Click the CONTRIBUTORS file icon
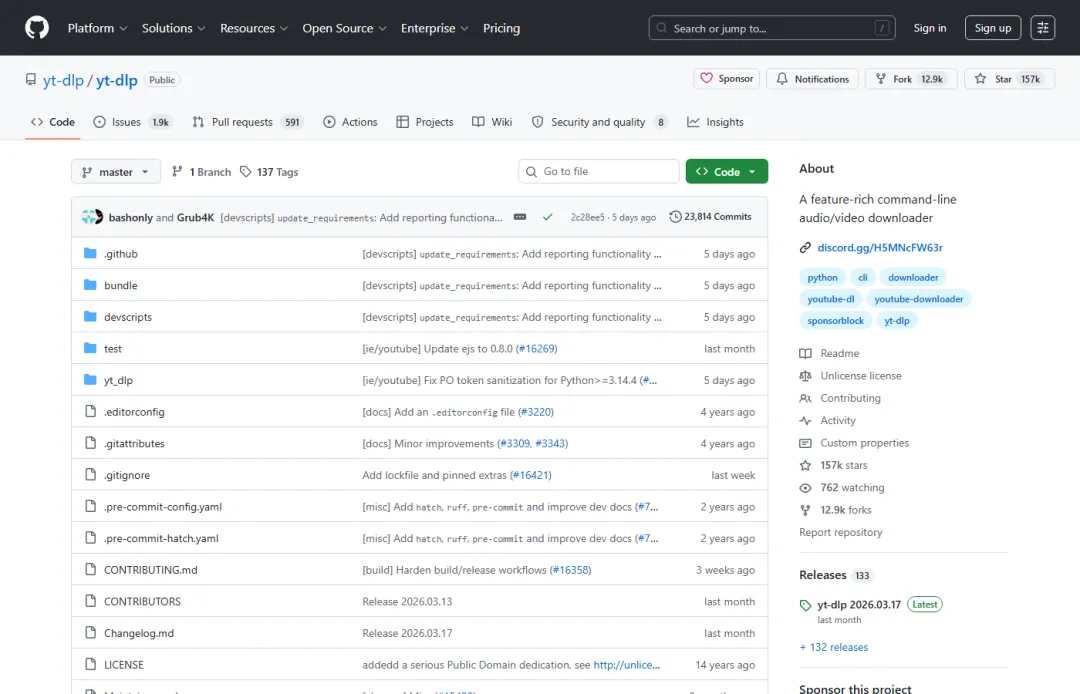1080x694 pixels. [90, 601]
